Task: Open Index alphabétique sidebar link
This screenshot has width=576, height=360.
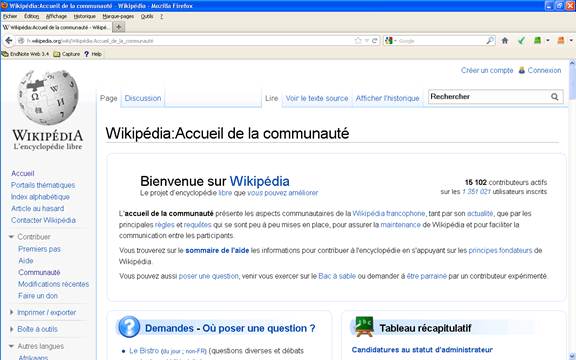Action: (x=40, y=197)
